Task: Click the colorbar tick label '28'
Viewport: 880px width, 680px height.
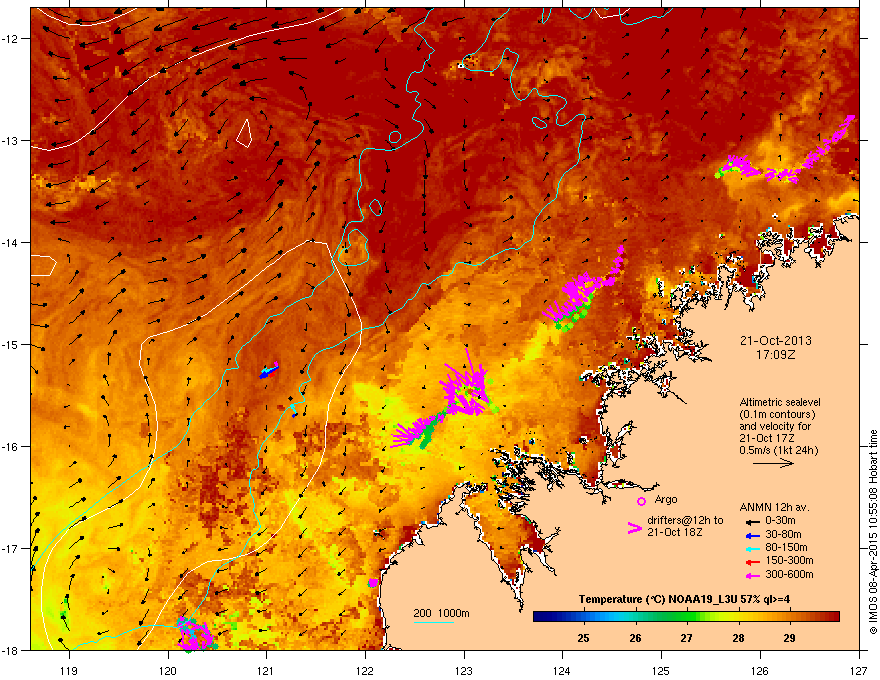Action: pos(738,638)
